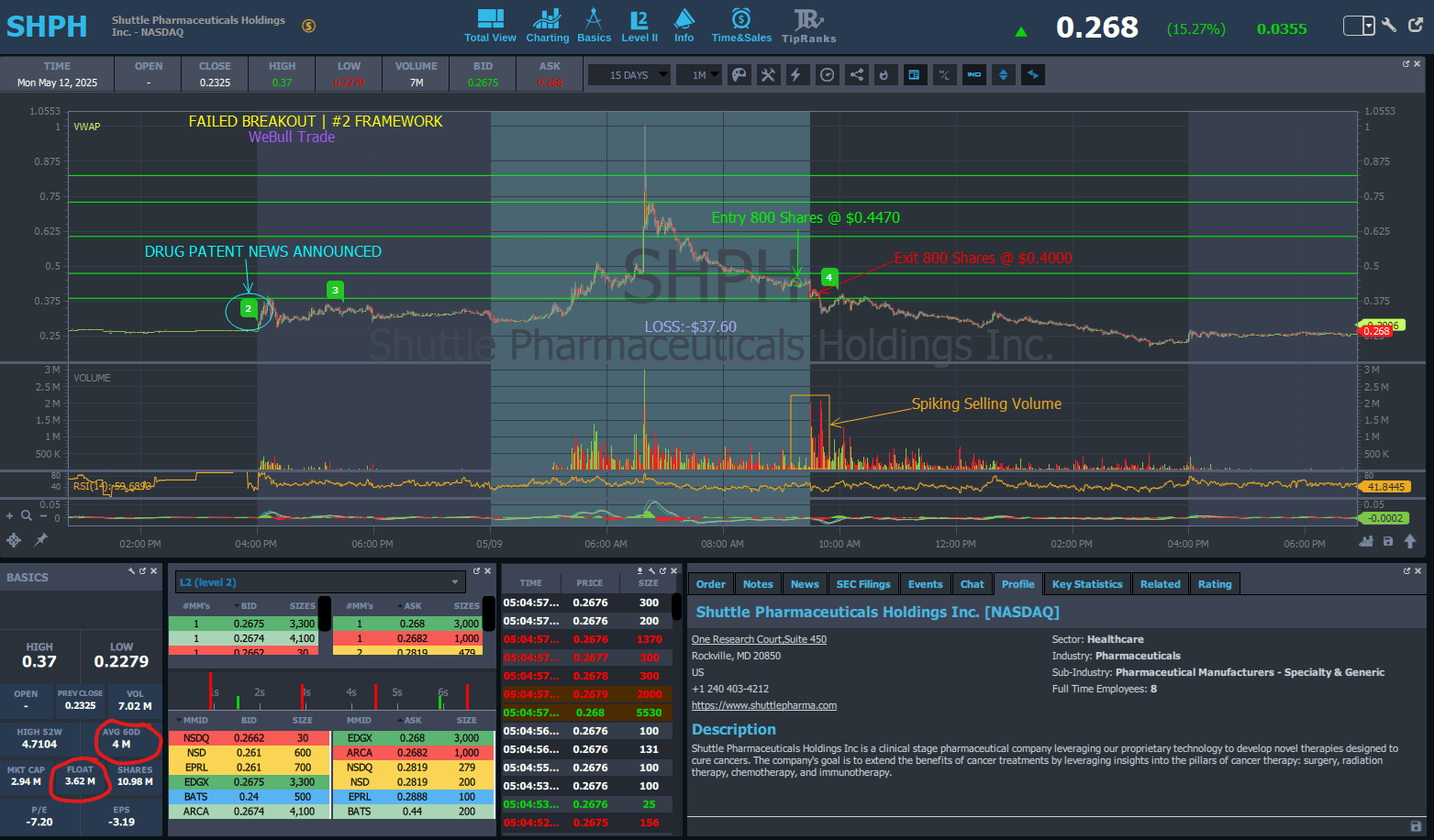The height and width of the screenshot is (840, 1434).
Task: Click the crosshair icon below the chart
Action: [x=14, y=540]
